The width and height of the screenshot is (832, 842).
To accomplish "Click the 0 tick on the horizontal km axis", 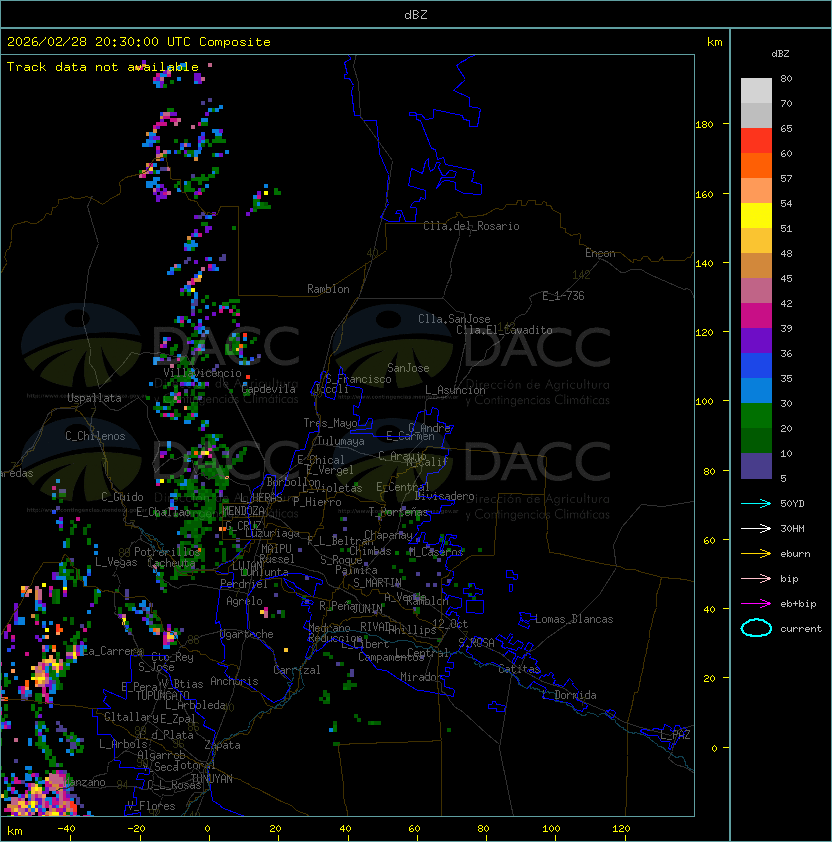I will tap(207, 829).
